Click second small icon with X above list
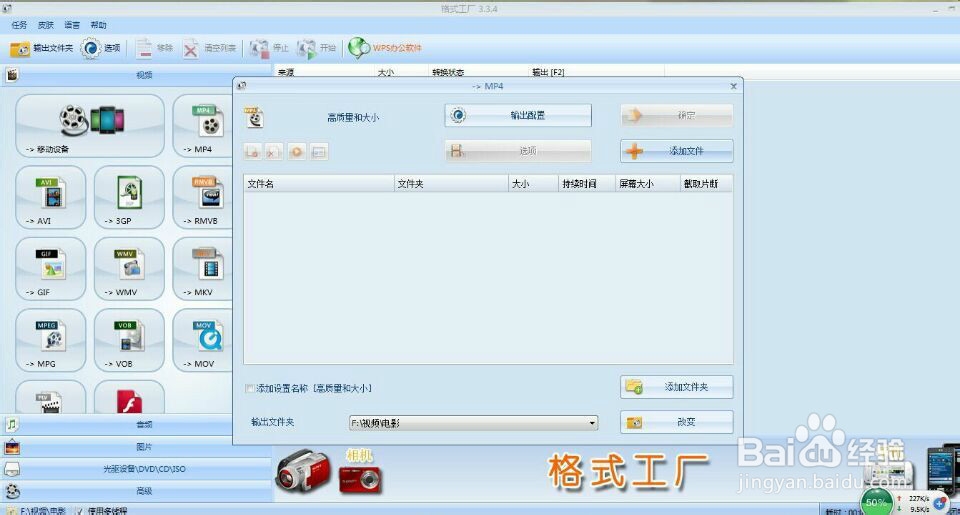 click(274, 151)
